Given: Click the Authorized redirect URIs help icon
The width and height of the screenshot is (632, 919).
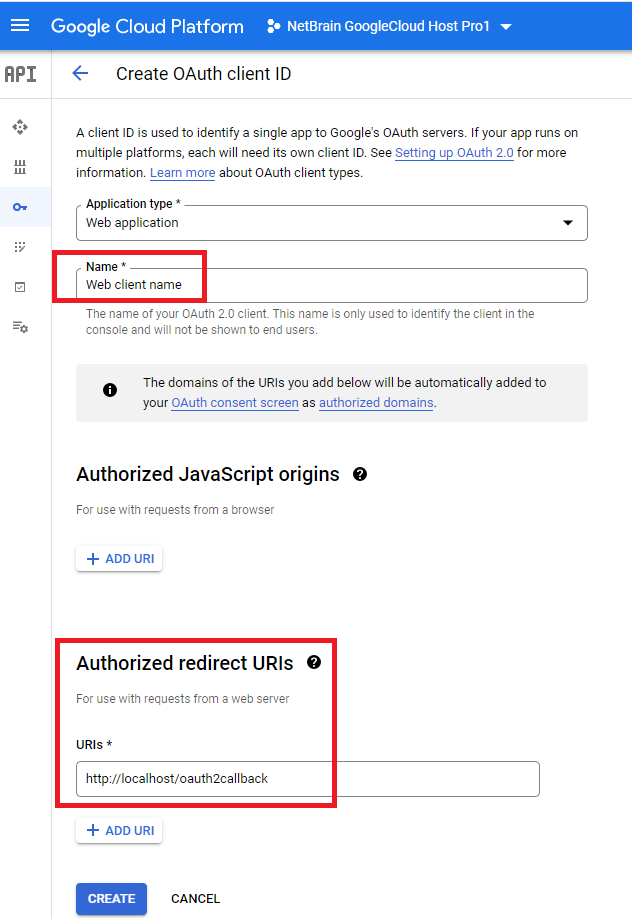Looking at the screenshot, I should click(313, 662).
